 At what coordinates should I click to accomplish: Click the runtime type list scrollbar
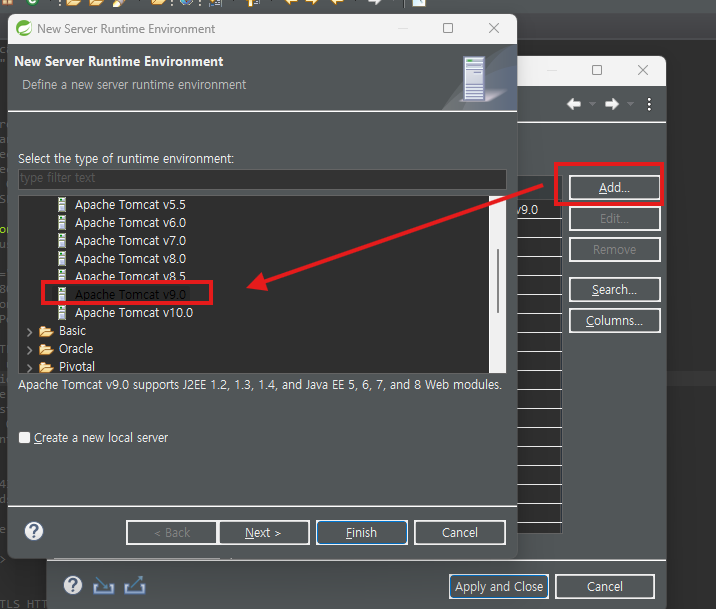pyautogui.click(x=497, y=281)
